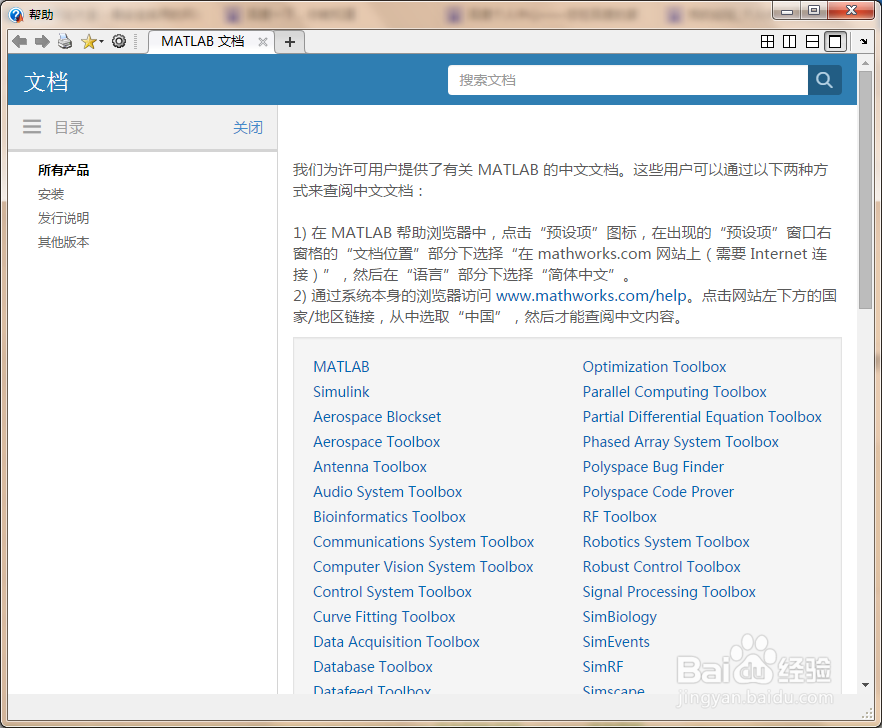Viewport: 882px width, 728px height.
Task: Close the table of contents via 关闭
Action: [248, 128]
